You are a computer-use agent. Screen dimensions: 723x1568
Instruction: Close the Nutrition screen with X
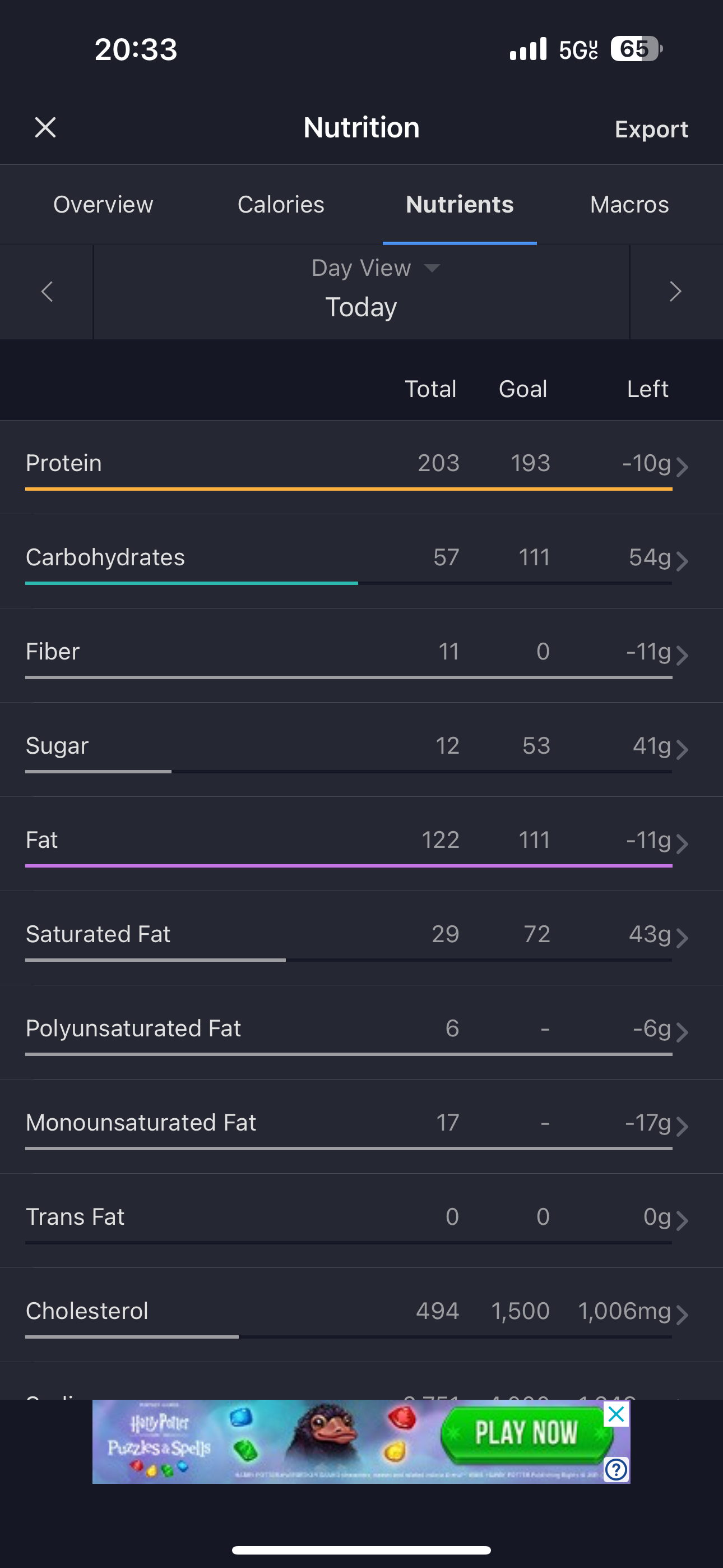[45, 128]
